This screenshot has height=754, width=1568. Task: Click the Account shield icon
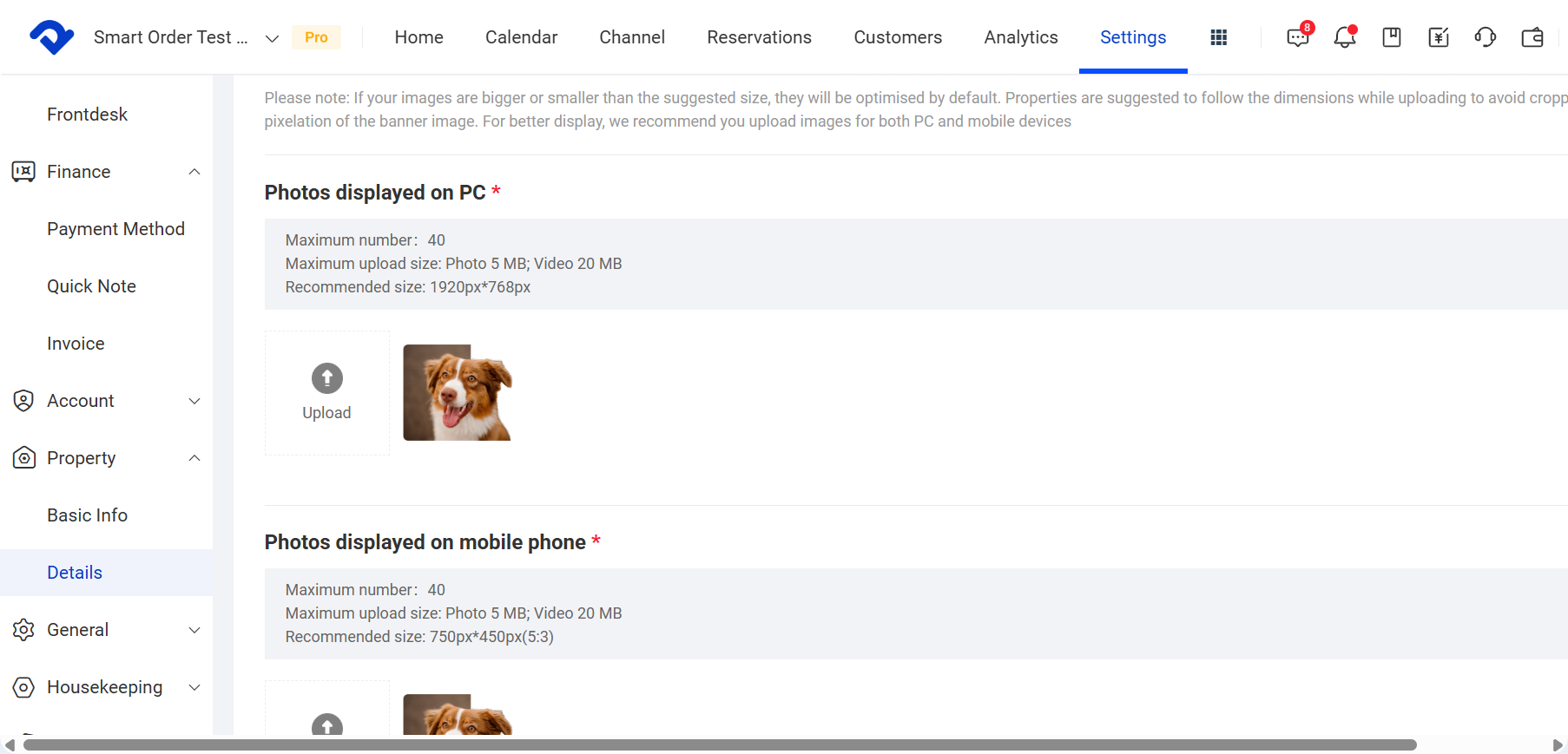23,401
